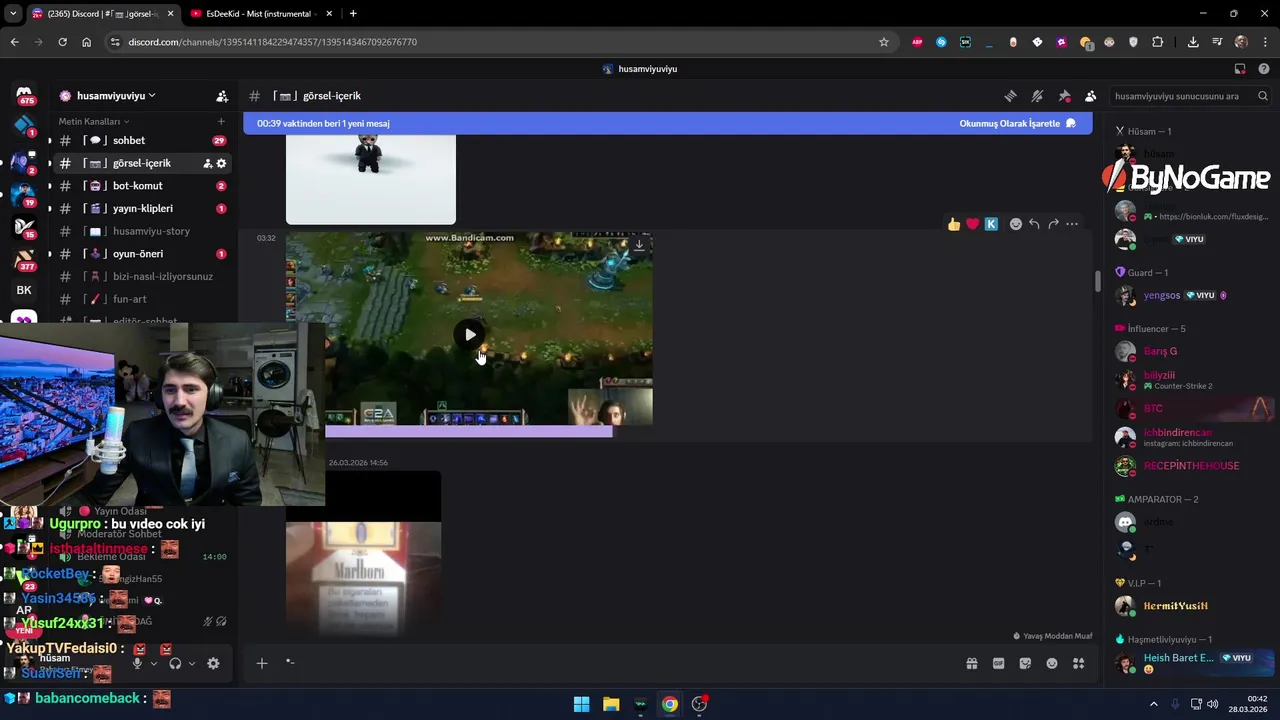Toggle channel notification mute bell icon
The image size is (1280, 720).
coord(1037,96)
